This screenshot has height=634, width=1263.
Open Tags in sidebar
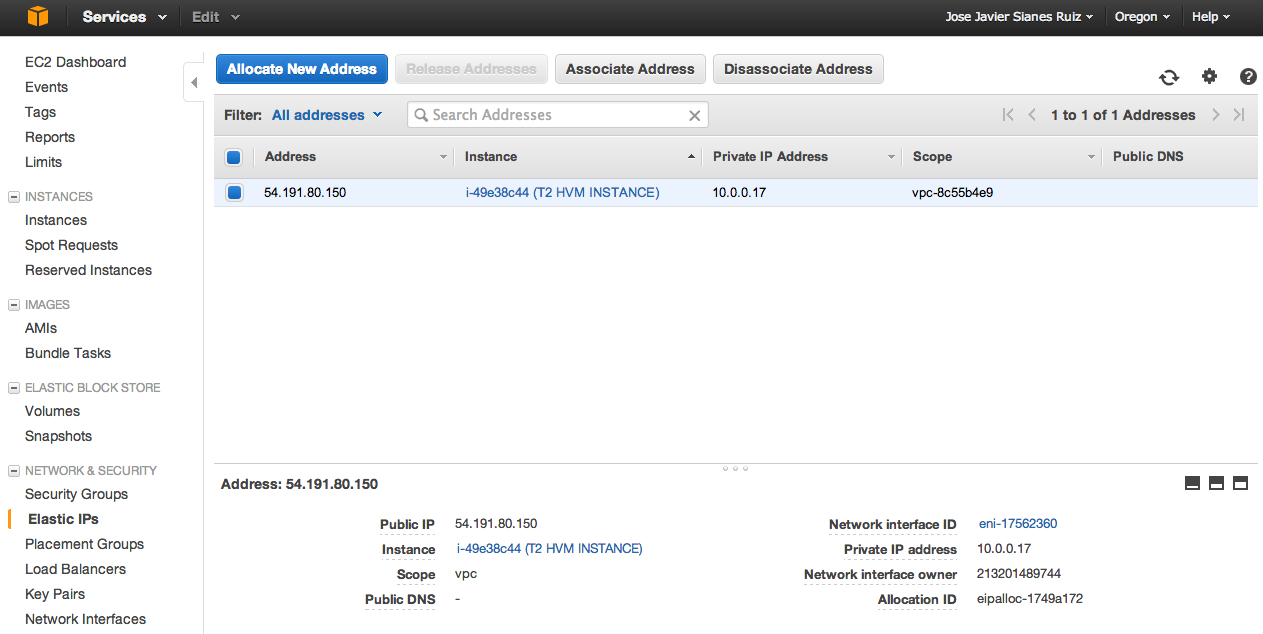tap(40, 112)
